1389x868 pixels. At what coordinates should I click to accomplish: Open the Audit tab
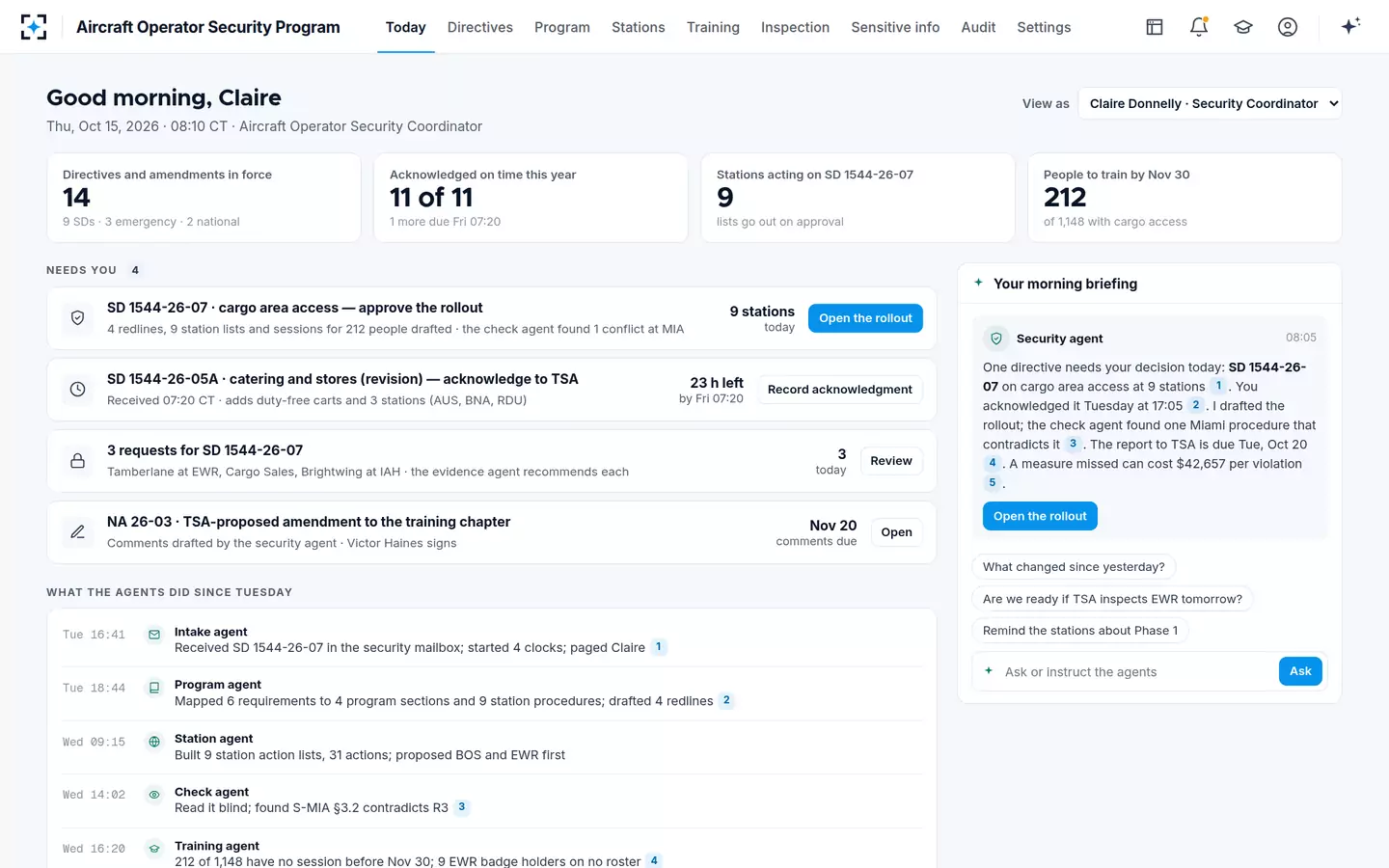click(x=978, y=27)
